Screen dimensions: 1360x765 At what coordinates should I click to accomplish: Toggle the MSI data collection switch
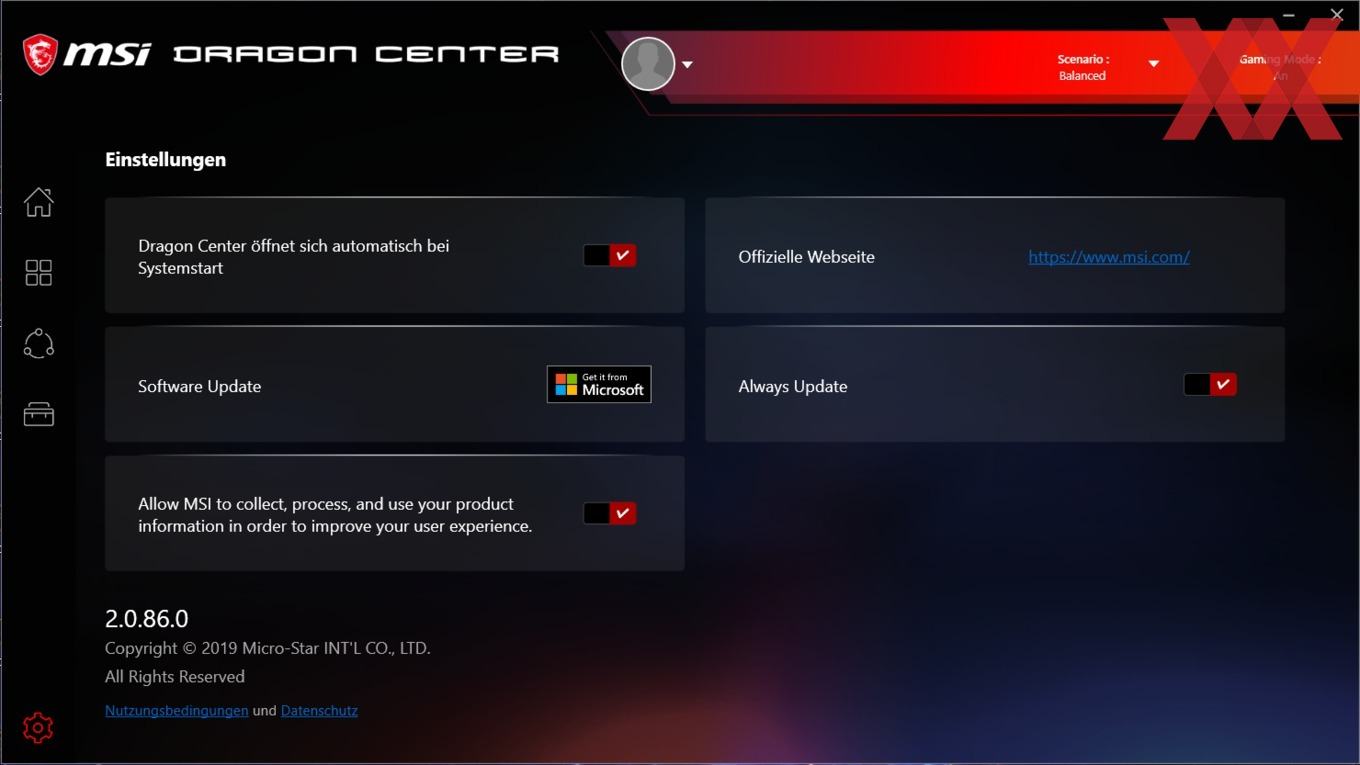tap(610, 514)
